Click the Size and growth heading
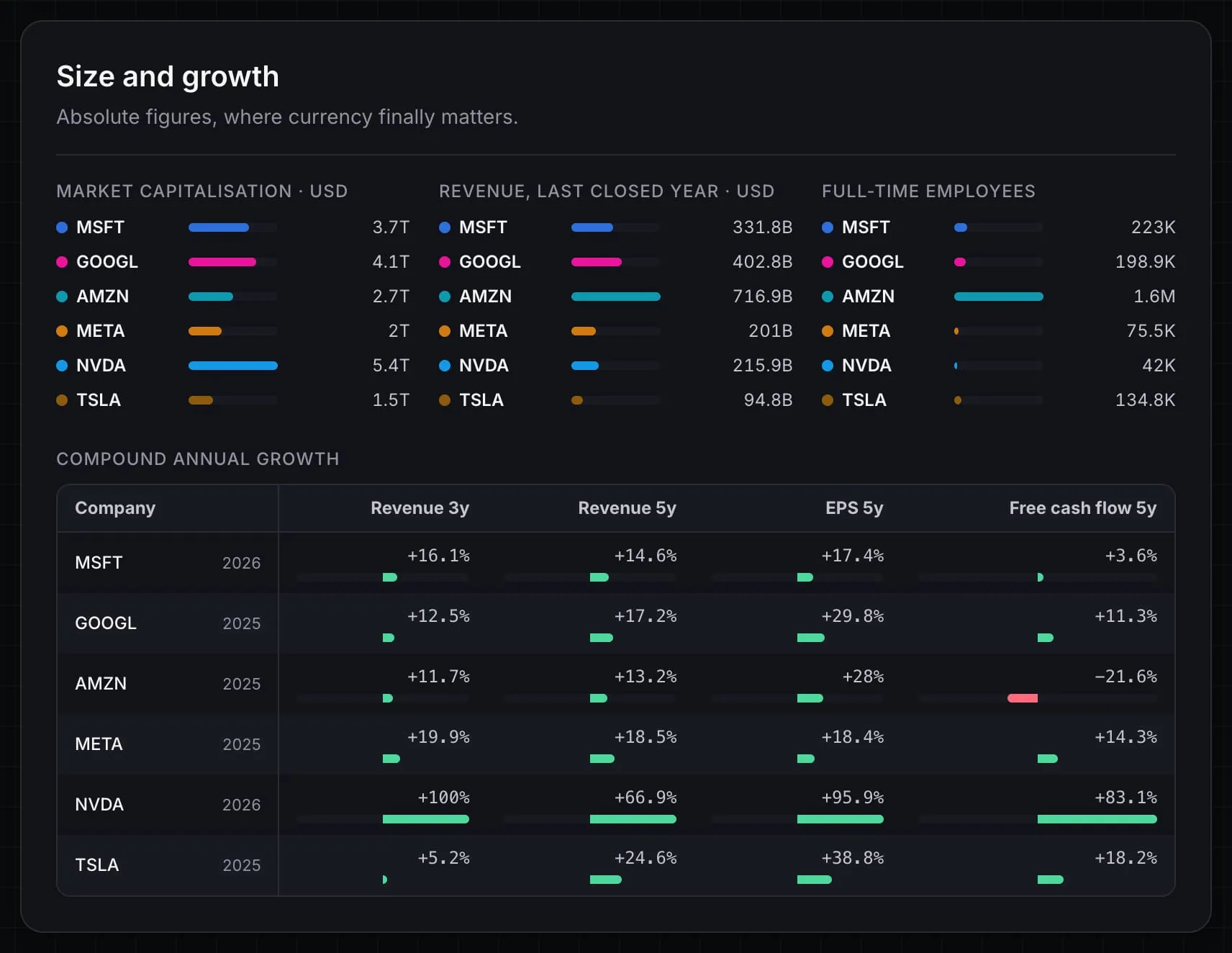This screenshot has width=1232, height=953. click(168, 76)
